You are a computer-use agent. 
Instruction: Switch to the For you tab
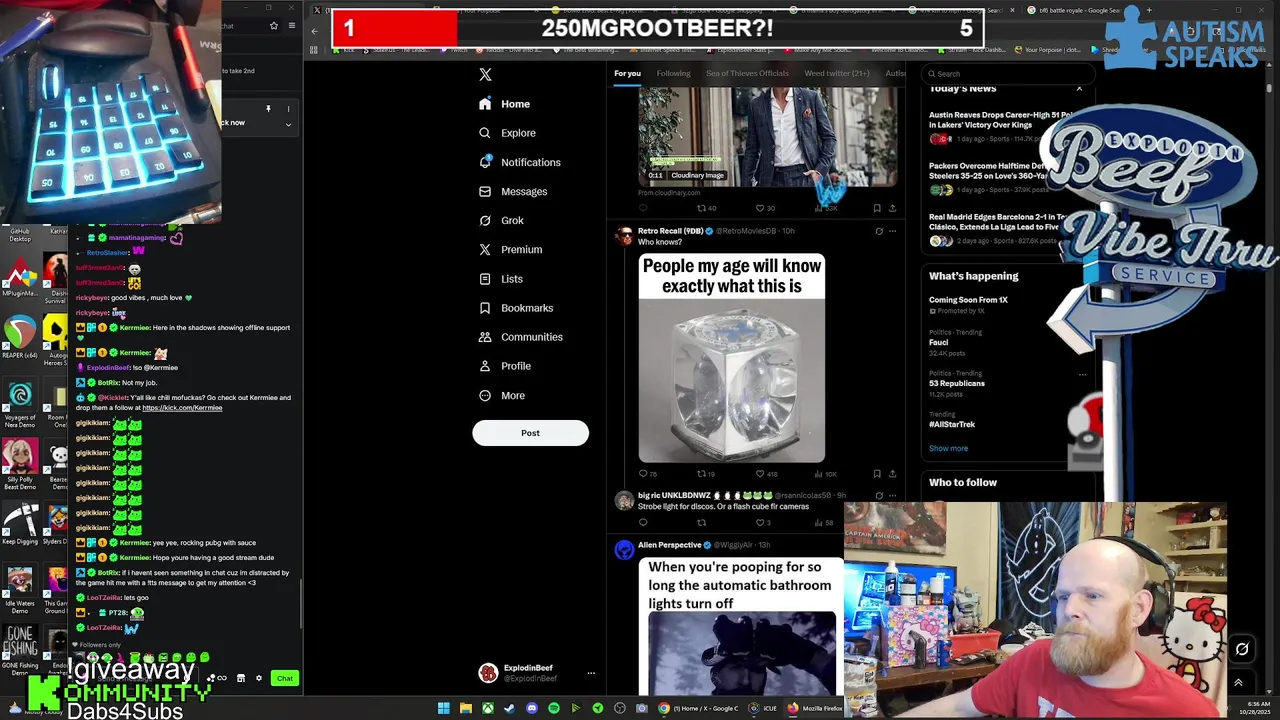[x=627, y=73]
